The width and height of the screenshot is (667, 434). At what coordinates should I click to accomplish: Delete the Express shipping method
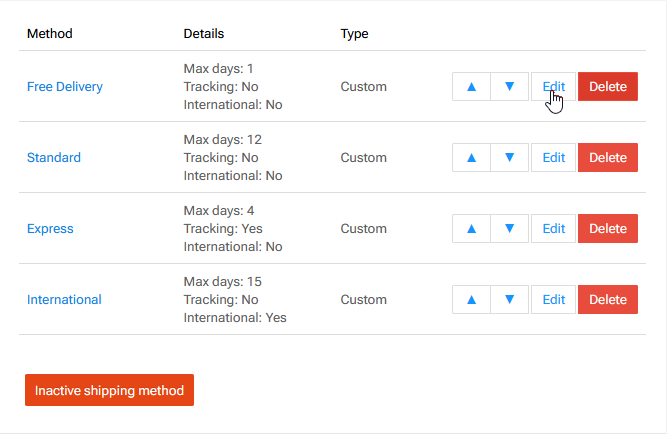pyautogui.click(x=607, y=229)
